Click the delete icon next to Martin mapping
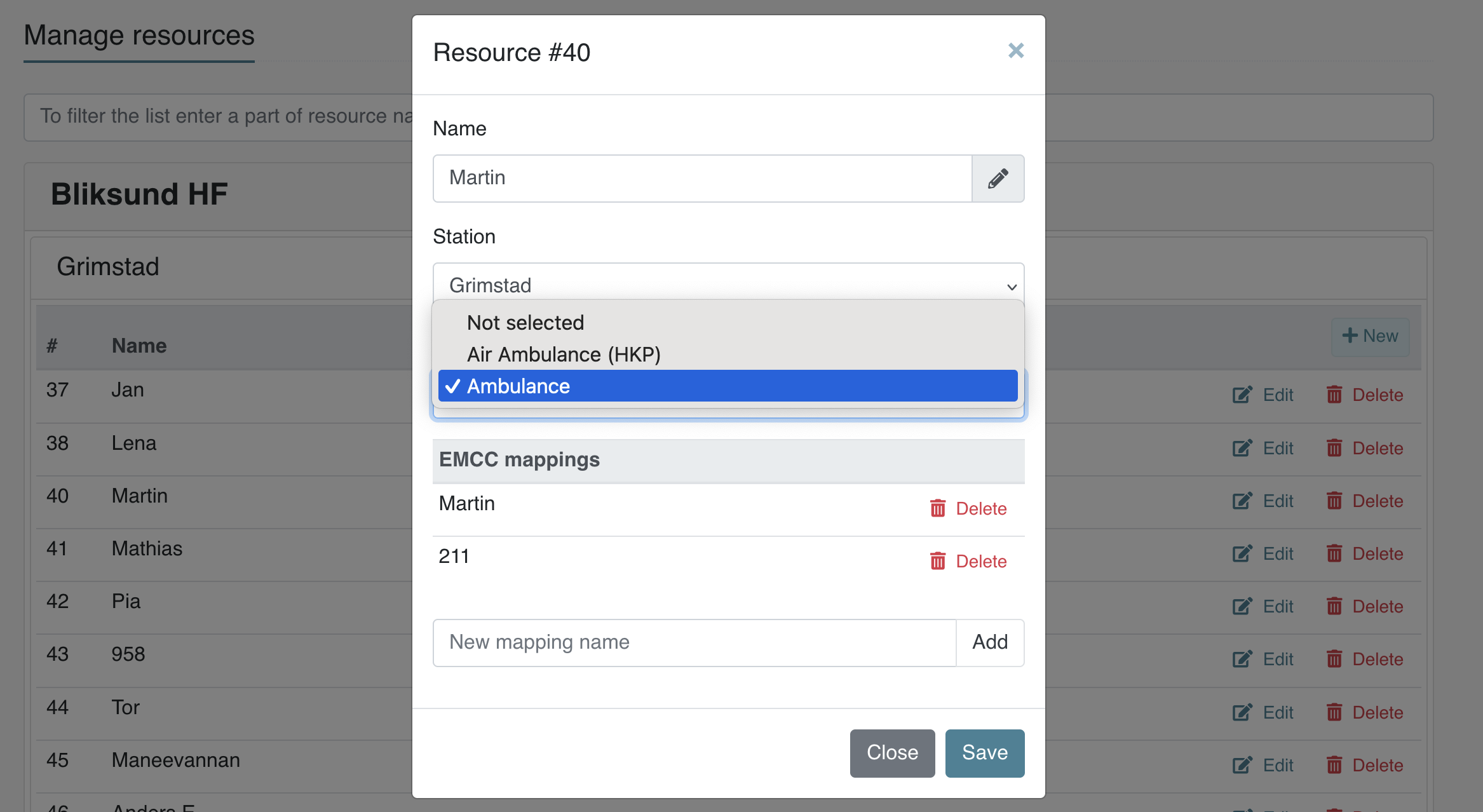The height and width of the screenshot is (812, 1483). 937,508
